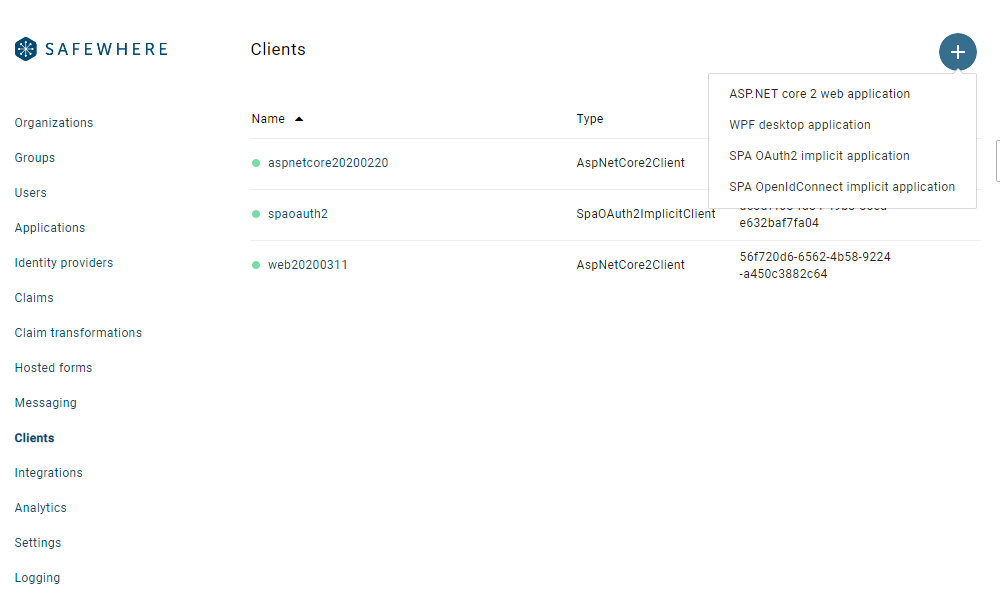
Task: Select SPA OpenIdConnect implicit application
Action: [842, 187]
